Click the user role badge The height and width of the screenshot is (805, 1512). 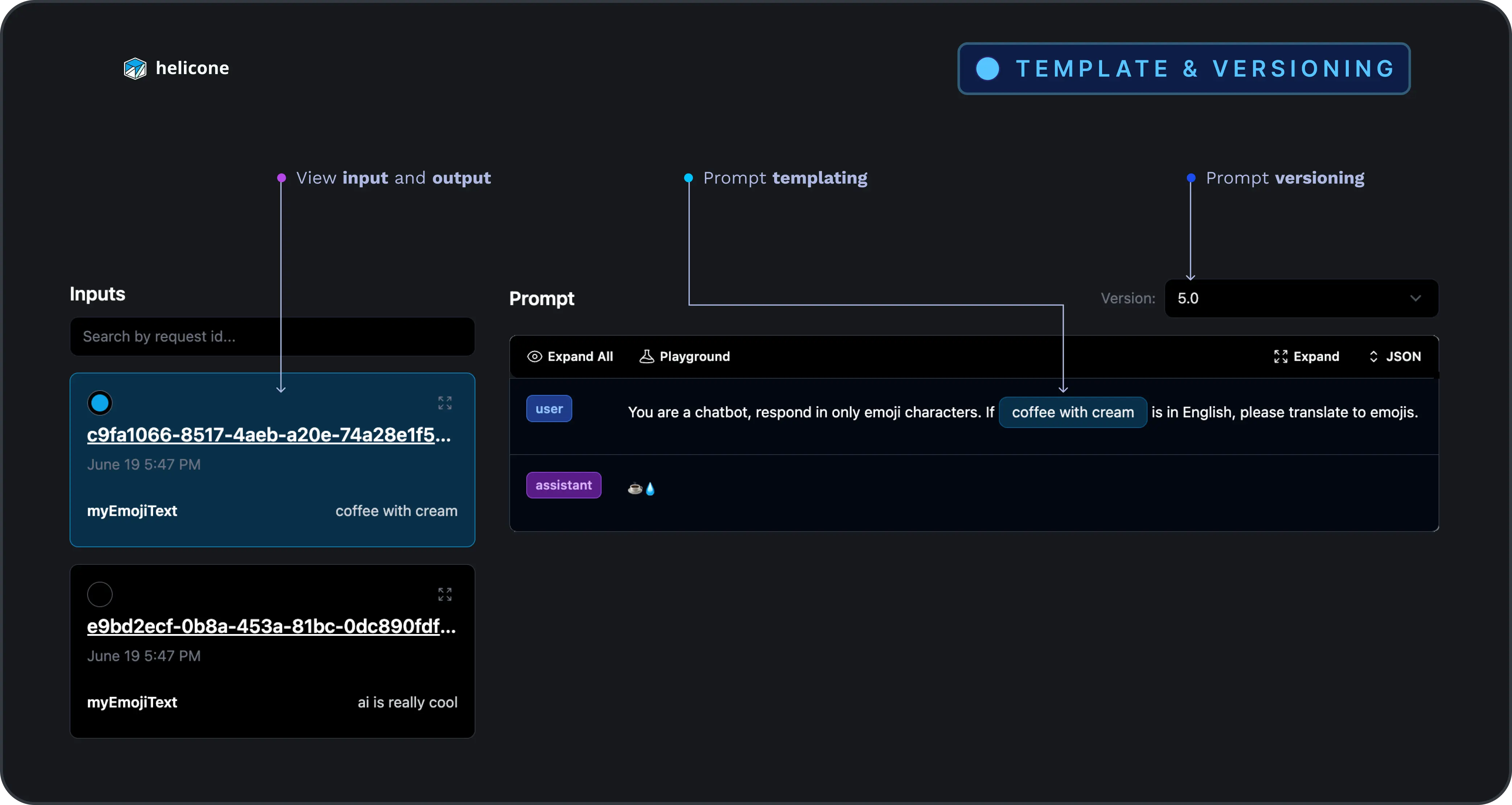pos(549,409)
